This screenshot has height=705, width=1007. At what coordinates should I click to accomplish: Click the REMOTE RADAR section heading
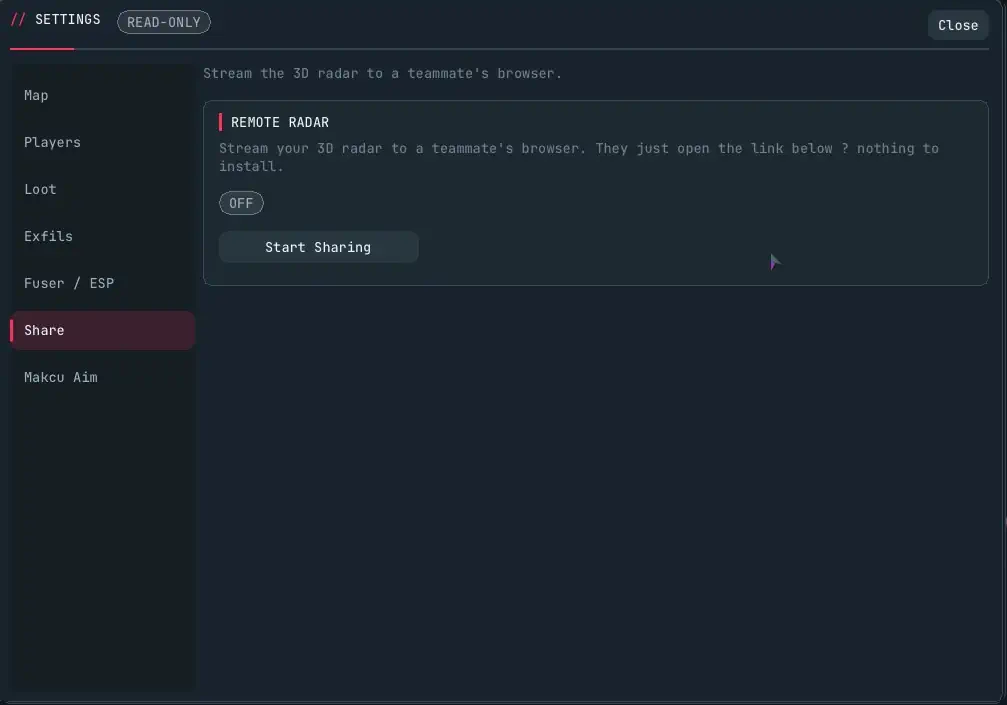(280, 122)
